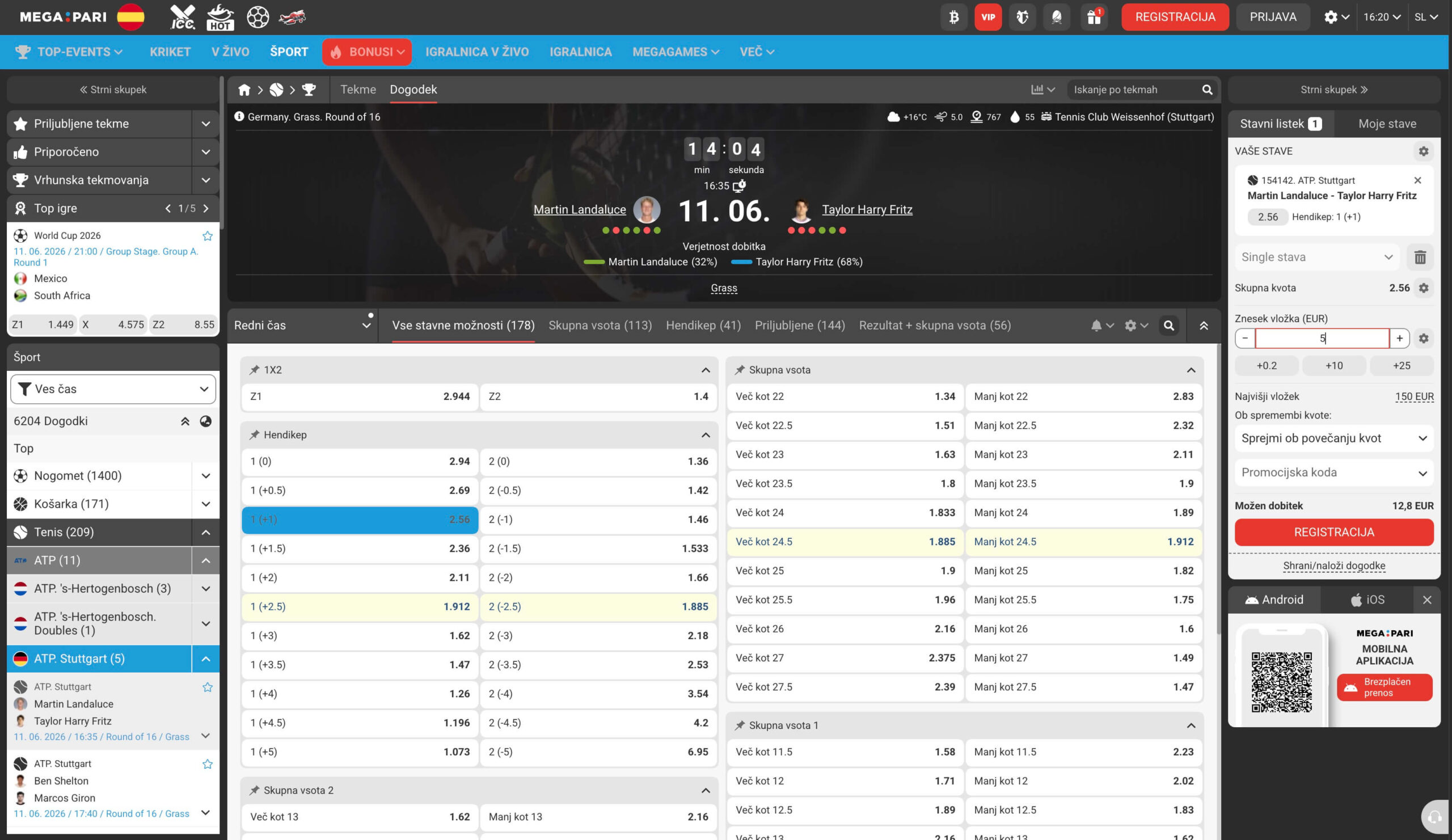Toggle favorite on Ben Shelton match

(x=208, y=764)
